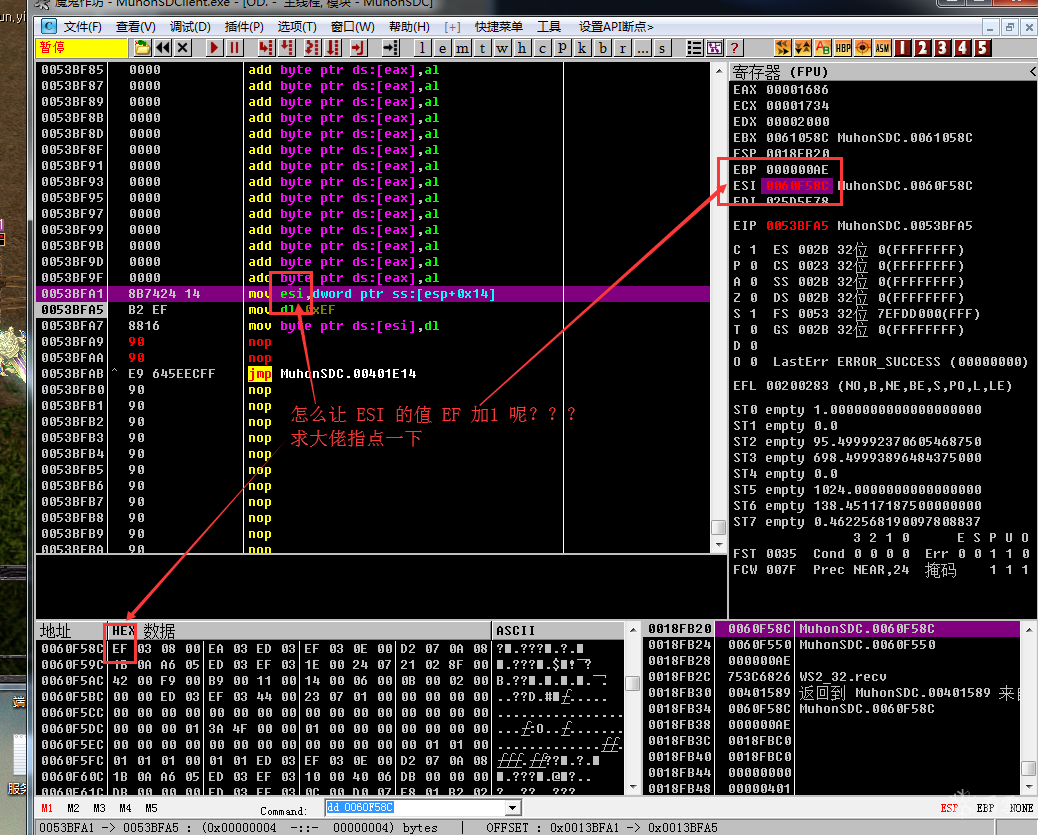The width and height of the screenshot is (1038, 835).
Task: Open the Source window with the 's' button
Action: pyautogui.click(x=662, y=48)
